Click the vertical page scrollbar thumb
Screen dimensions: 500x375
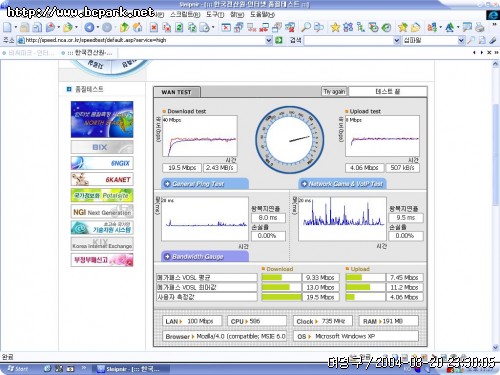[496, 155]
